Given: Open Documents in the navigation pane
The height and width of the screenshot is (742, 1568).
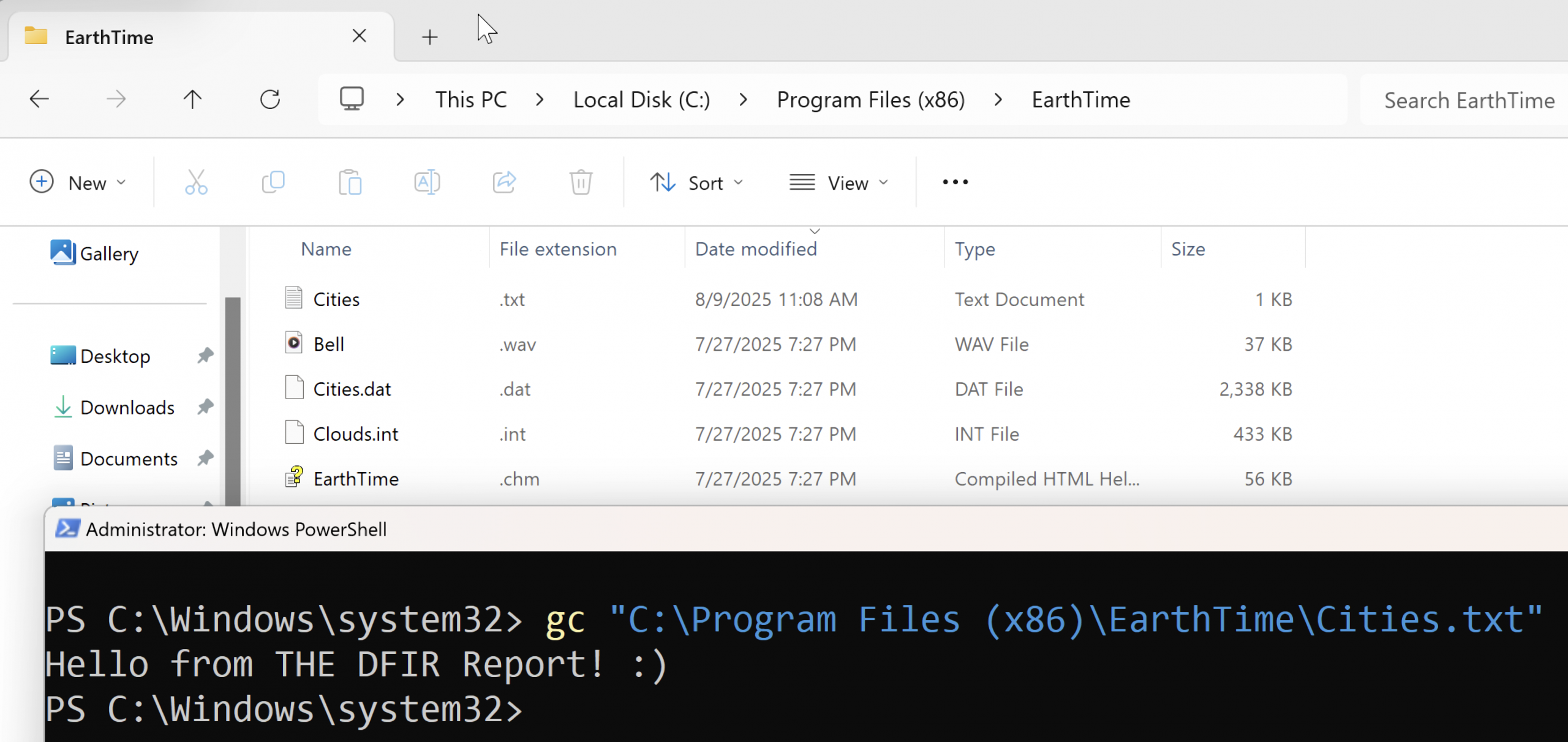Looking at the screenshot, I should (129, 459).
